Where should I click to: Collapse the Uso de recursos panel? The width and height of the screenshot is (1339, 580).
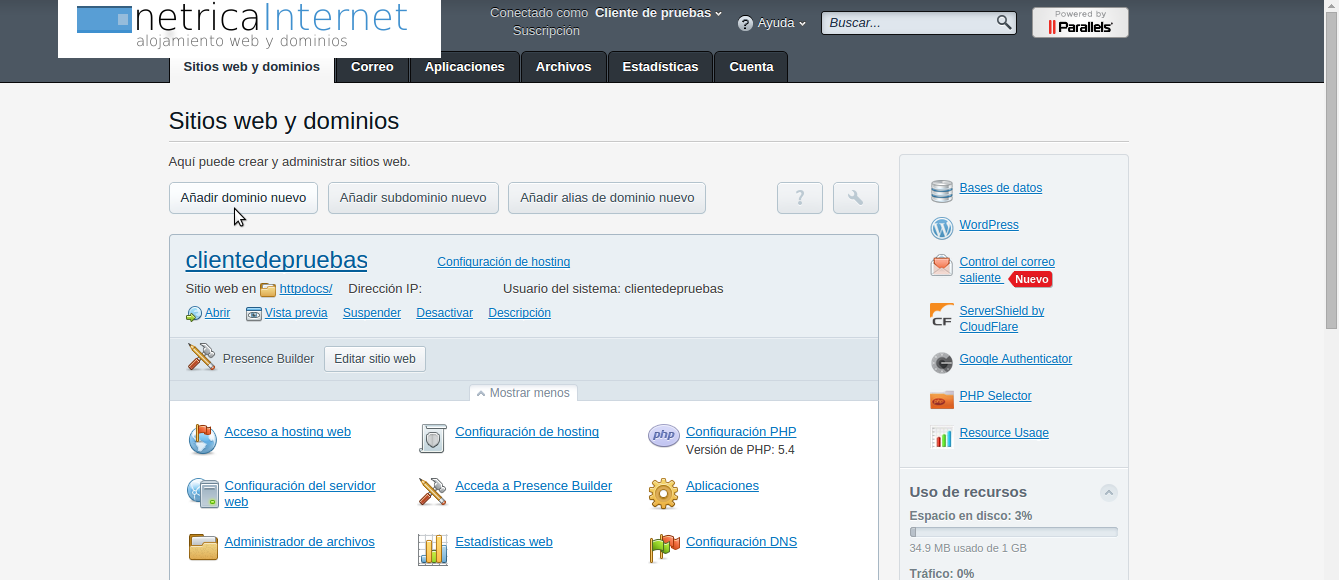point(1108,492)
